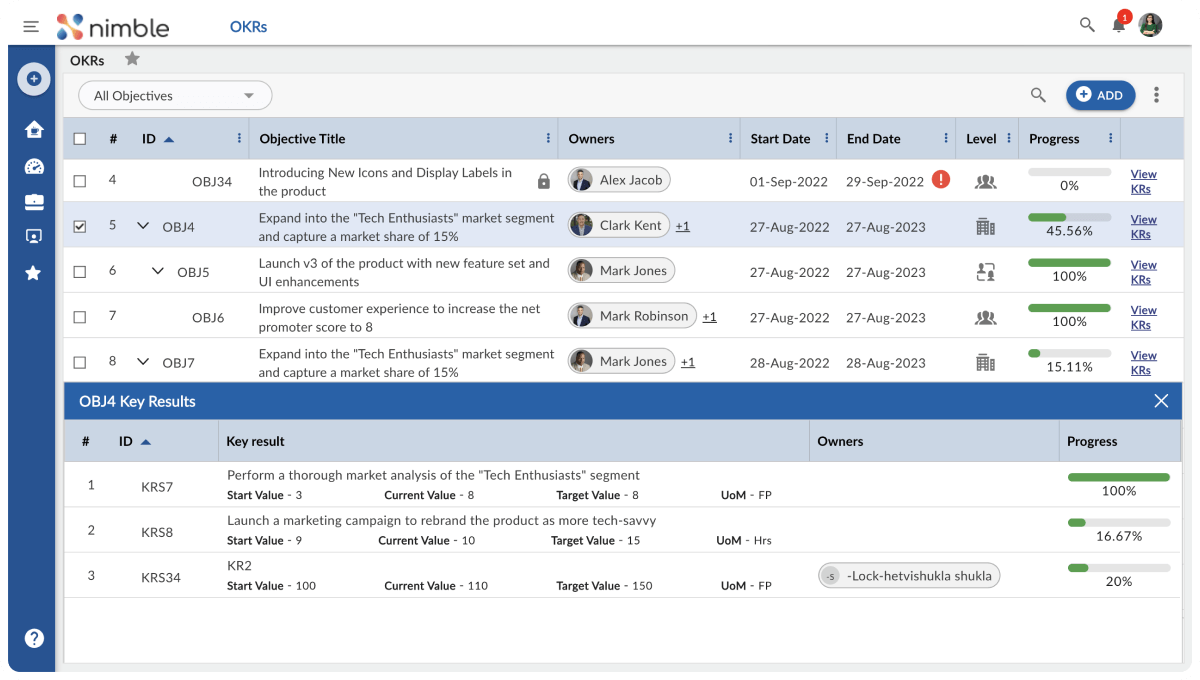Open the hamburger navigation menu
The image size is (1200, 680).
tap(31, 26)
